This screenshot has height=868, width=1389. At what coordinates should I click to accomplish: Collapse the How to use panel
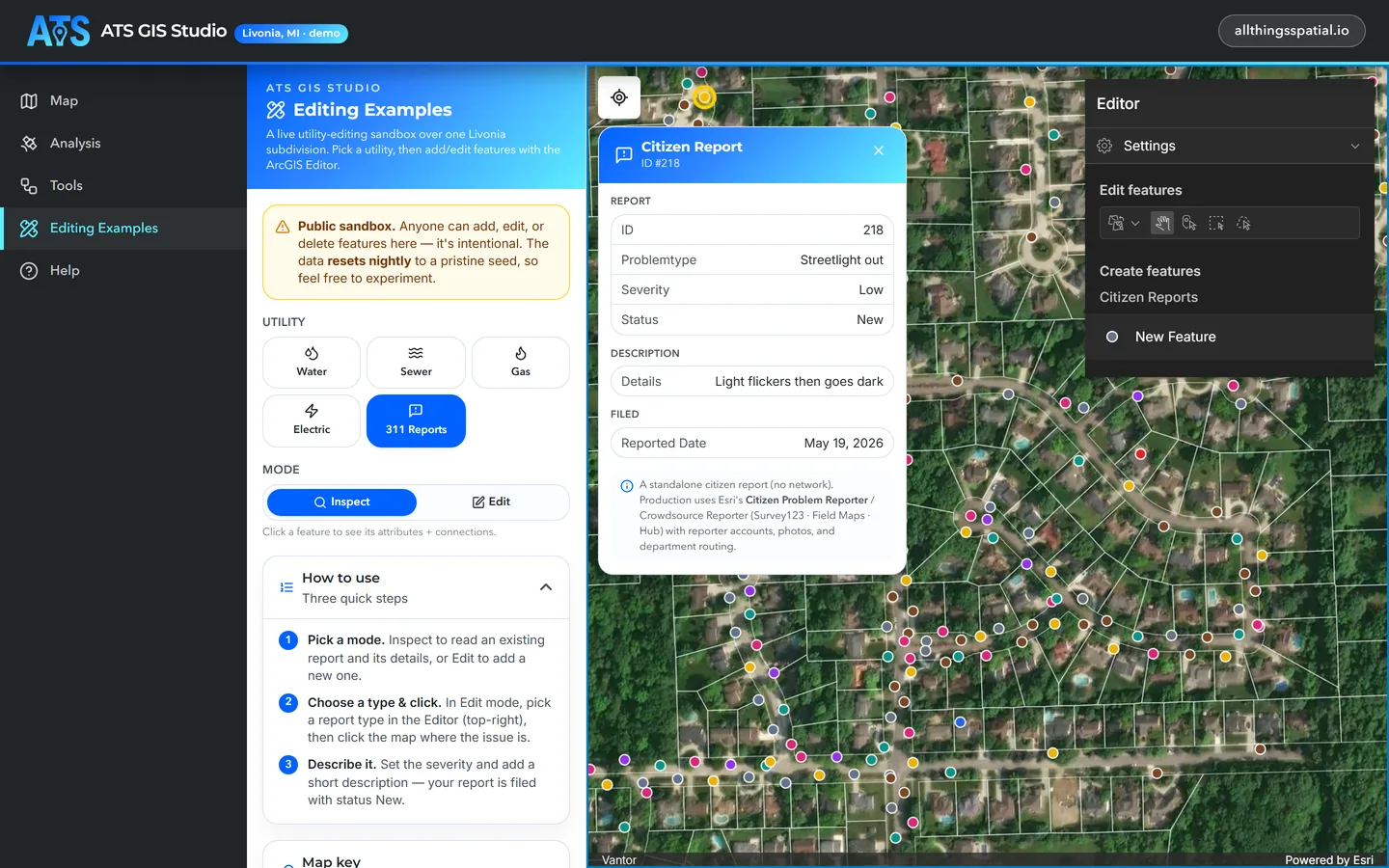[416, 587]
